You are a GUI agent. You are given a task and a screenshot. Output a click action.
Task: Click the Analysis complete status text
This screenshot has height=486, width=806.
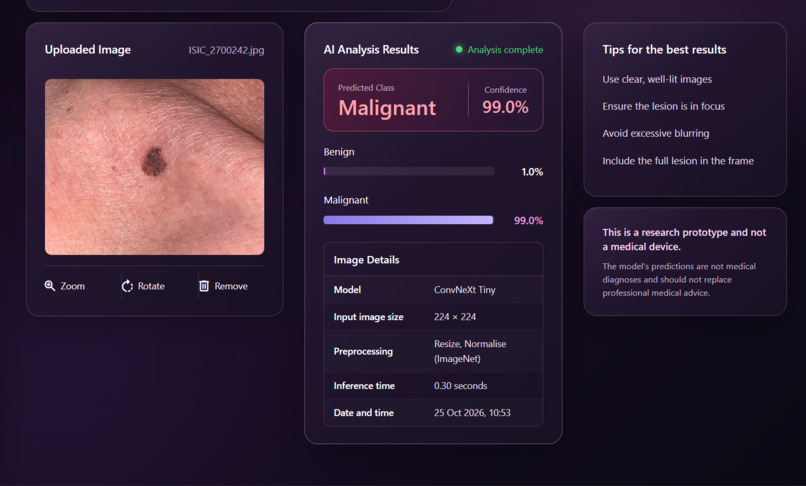505,49
